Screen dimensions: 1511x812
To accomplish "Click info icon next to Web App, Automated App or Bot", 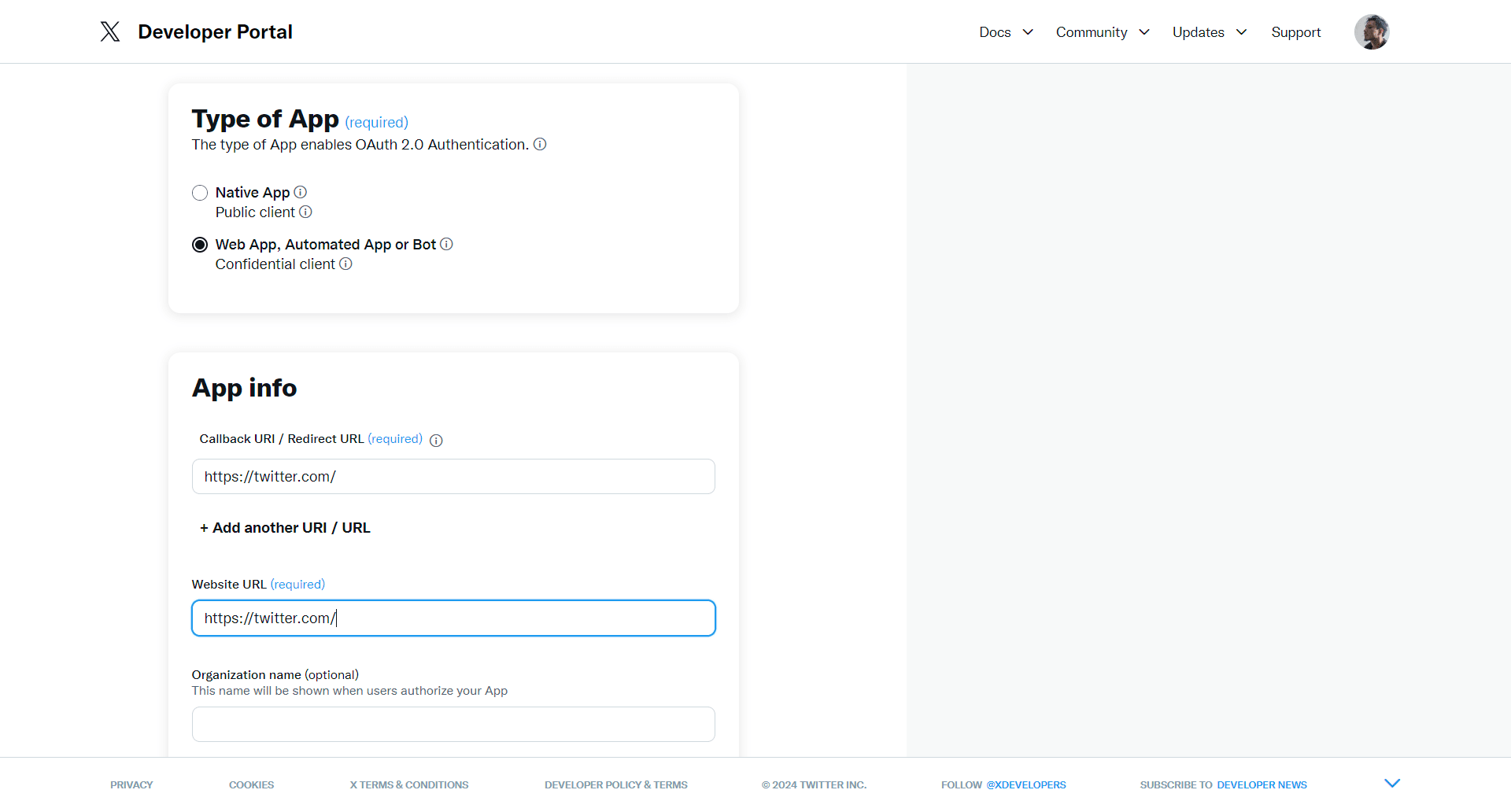I will click(446, 244).
